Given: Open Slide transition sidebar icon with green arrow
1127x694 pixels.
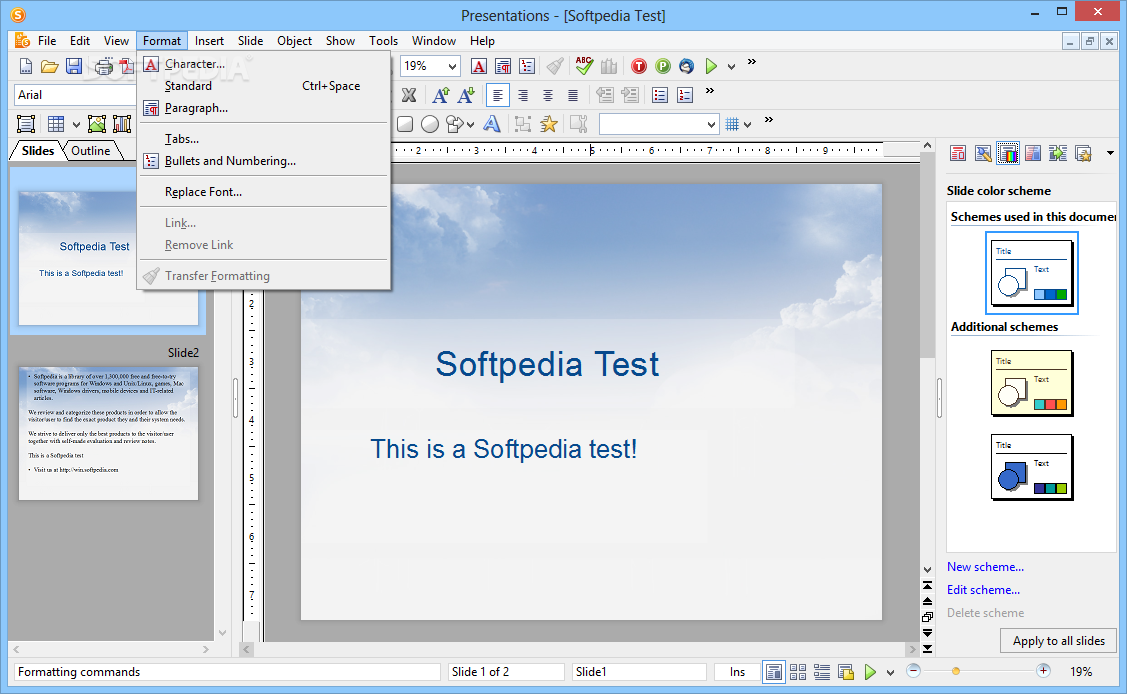Looking at the screenshot, I should click(x=1058, y=153).
